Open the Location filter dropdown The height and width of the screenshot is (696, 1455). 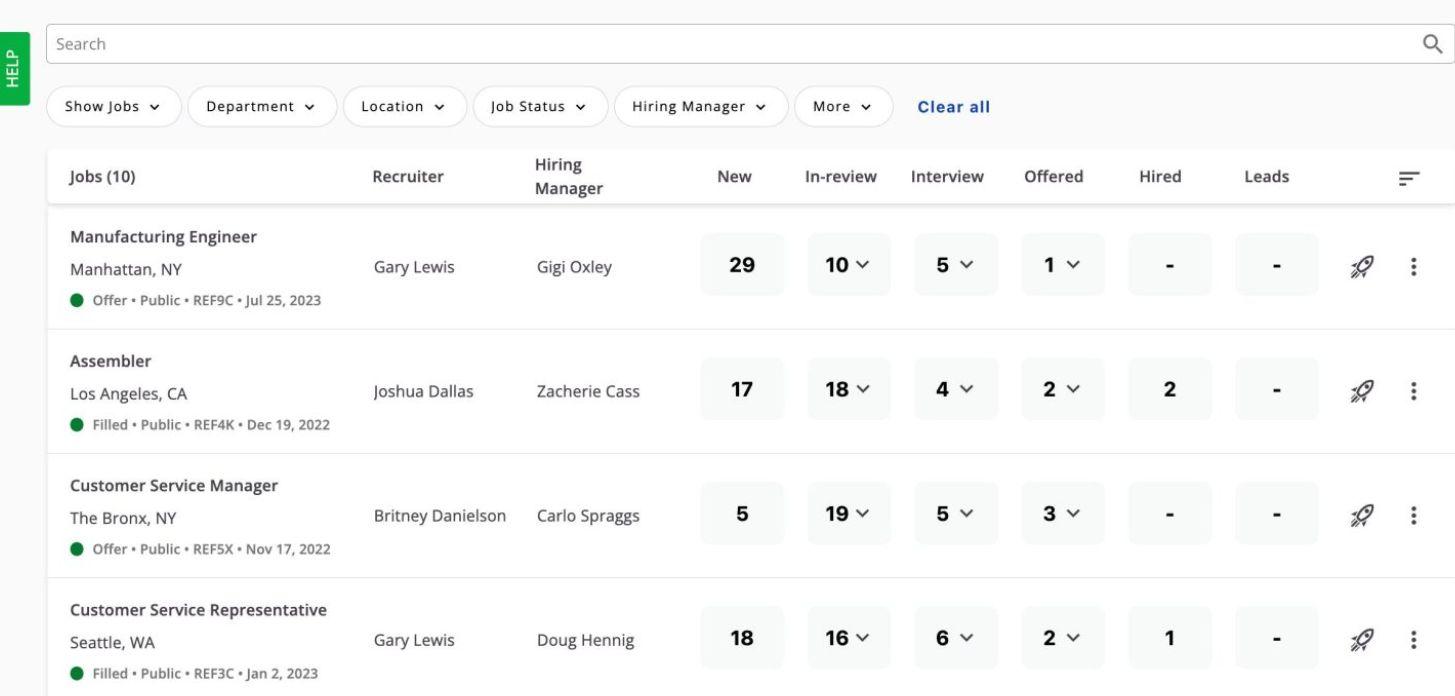coord(404,107)
